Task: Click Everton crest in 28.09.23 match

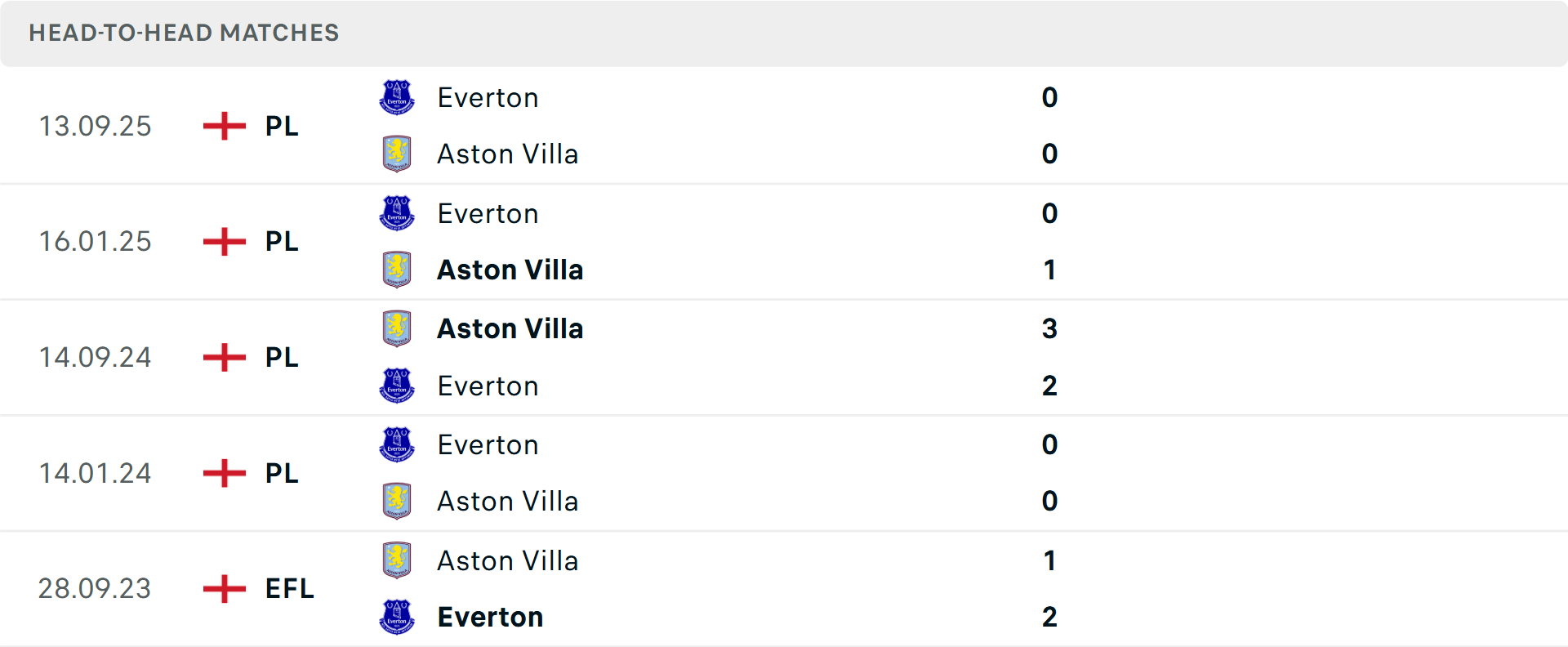Action: pyautogui.click(x=397, y=617)
